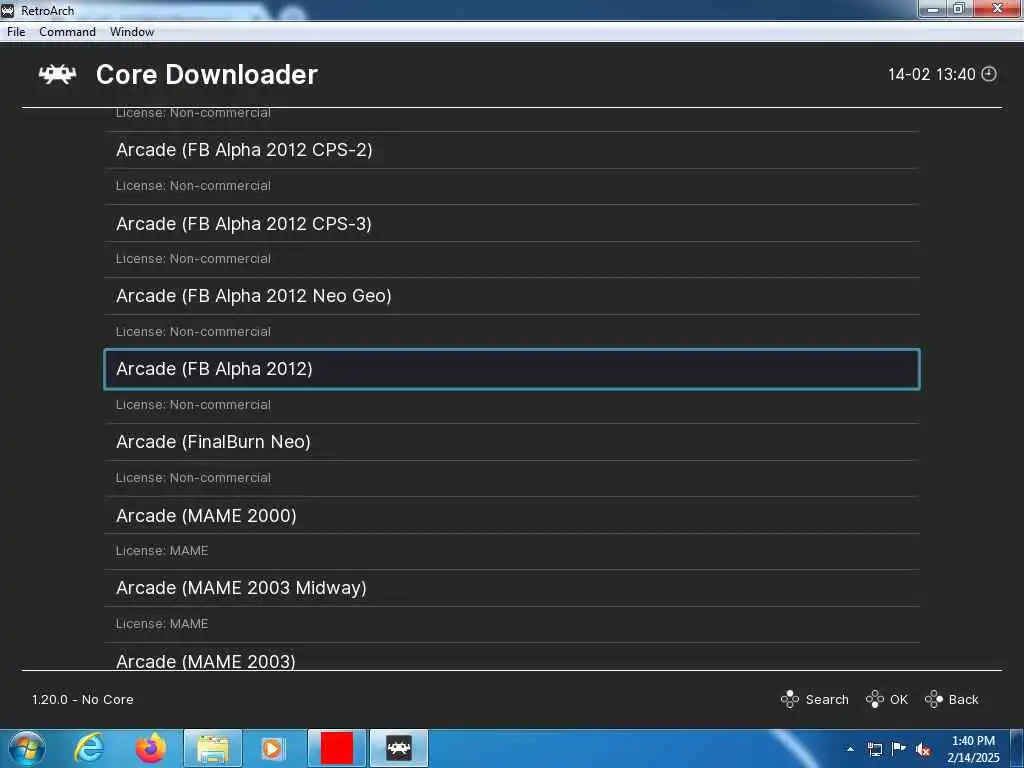Select Arcade (FB Alpha 2012 CPS-2) core
Image resolution: width=1024 pixels, height=768 pixels.
pos(512,150)
